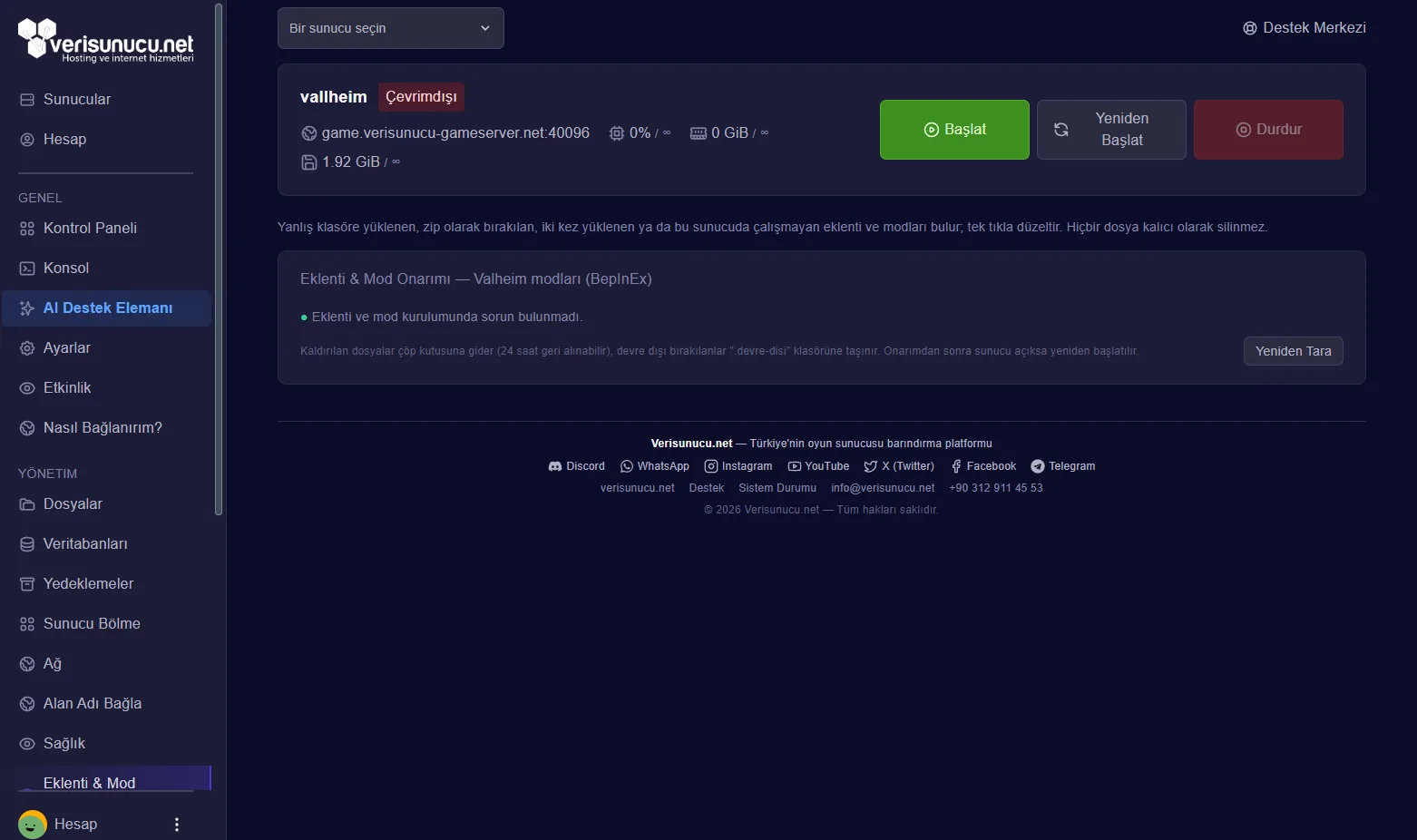This screenshot has width=1417, height=840.
Task: Start the server with Başlat
Action: (954, 130)
